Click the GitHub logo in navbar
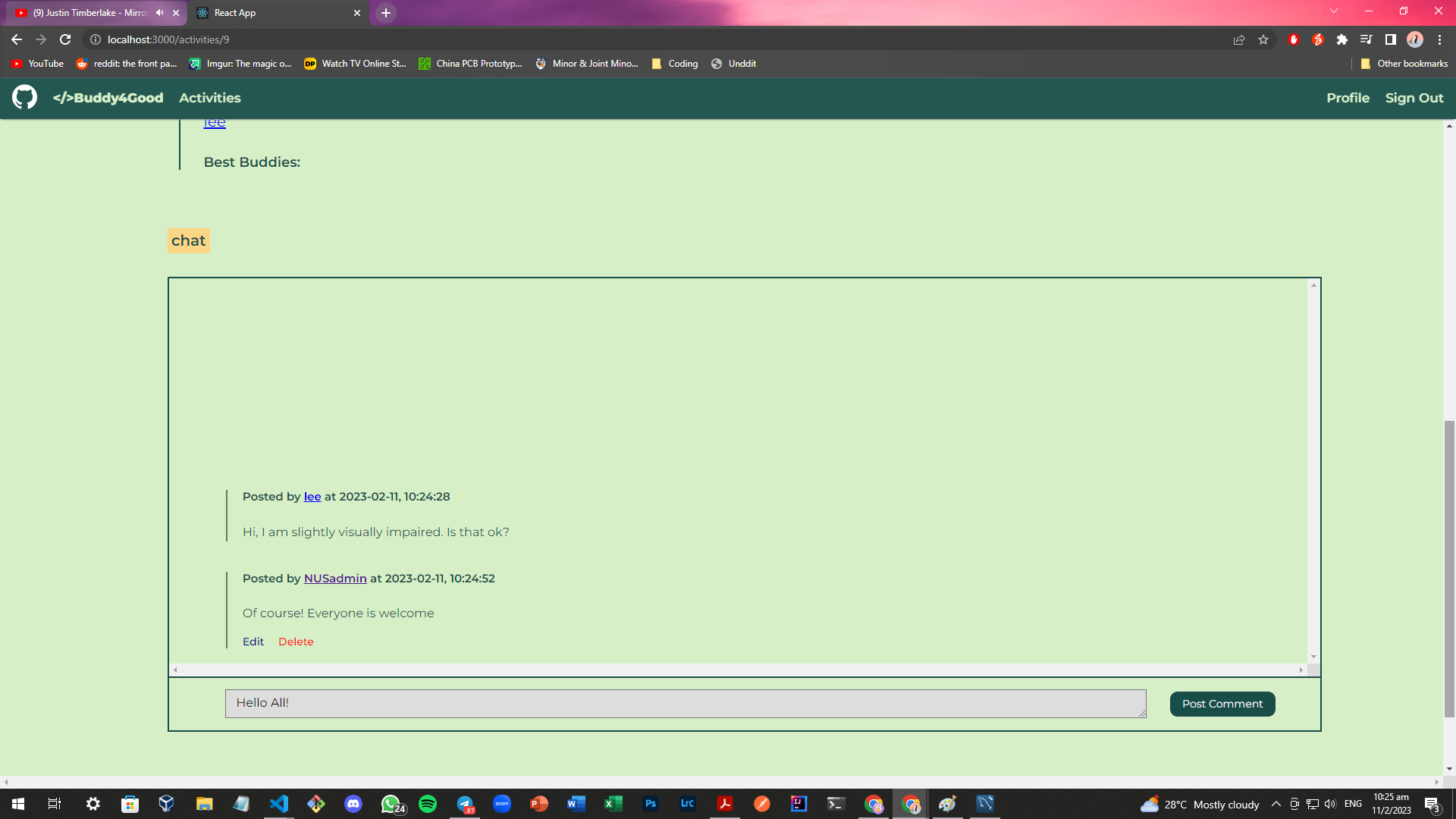This screenshot has height=819, width=1456. [24, 97]
